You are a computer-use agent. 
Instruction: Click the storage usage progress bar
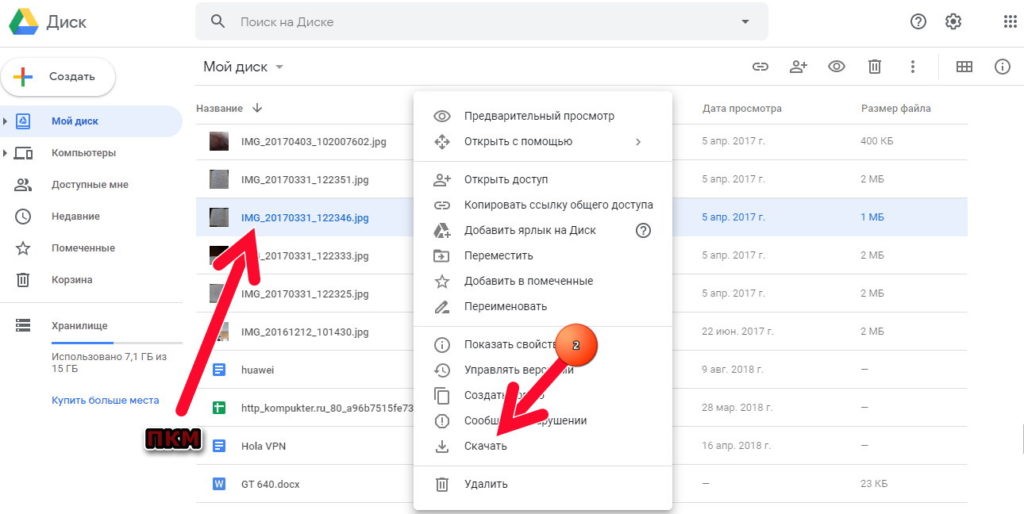(117, 342)
